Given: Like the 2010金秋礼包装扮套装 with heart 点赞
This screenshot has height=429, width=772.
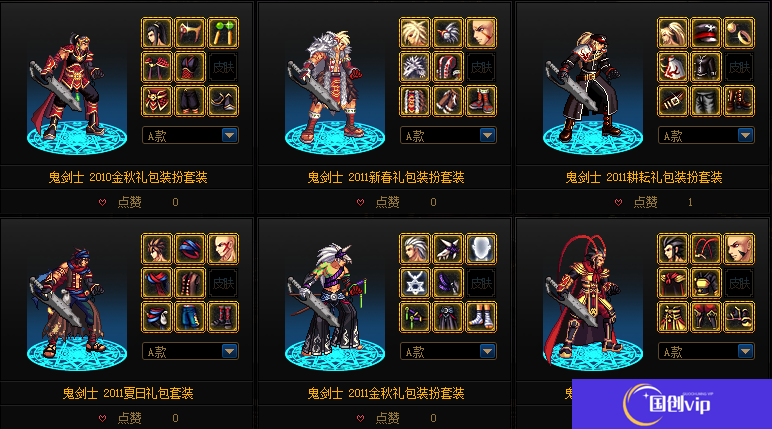Looking at the screenshot, I should 120,202.
